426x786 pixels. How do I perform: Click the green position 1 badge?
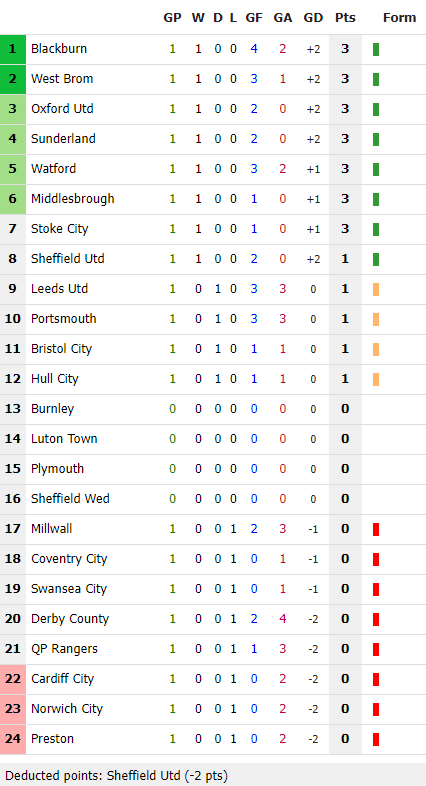13,49
